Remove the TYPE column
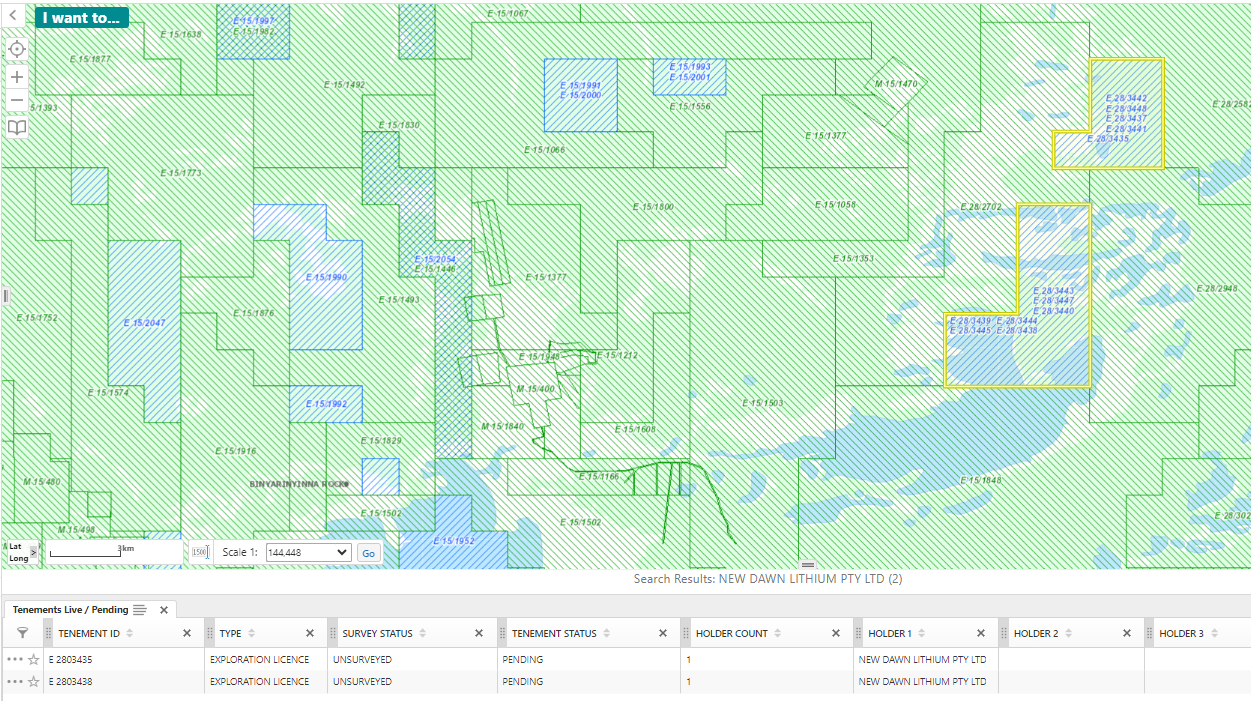The height and width of the screenshot is (701, 1251). coord(310,633)
